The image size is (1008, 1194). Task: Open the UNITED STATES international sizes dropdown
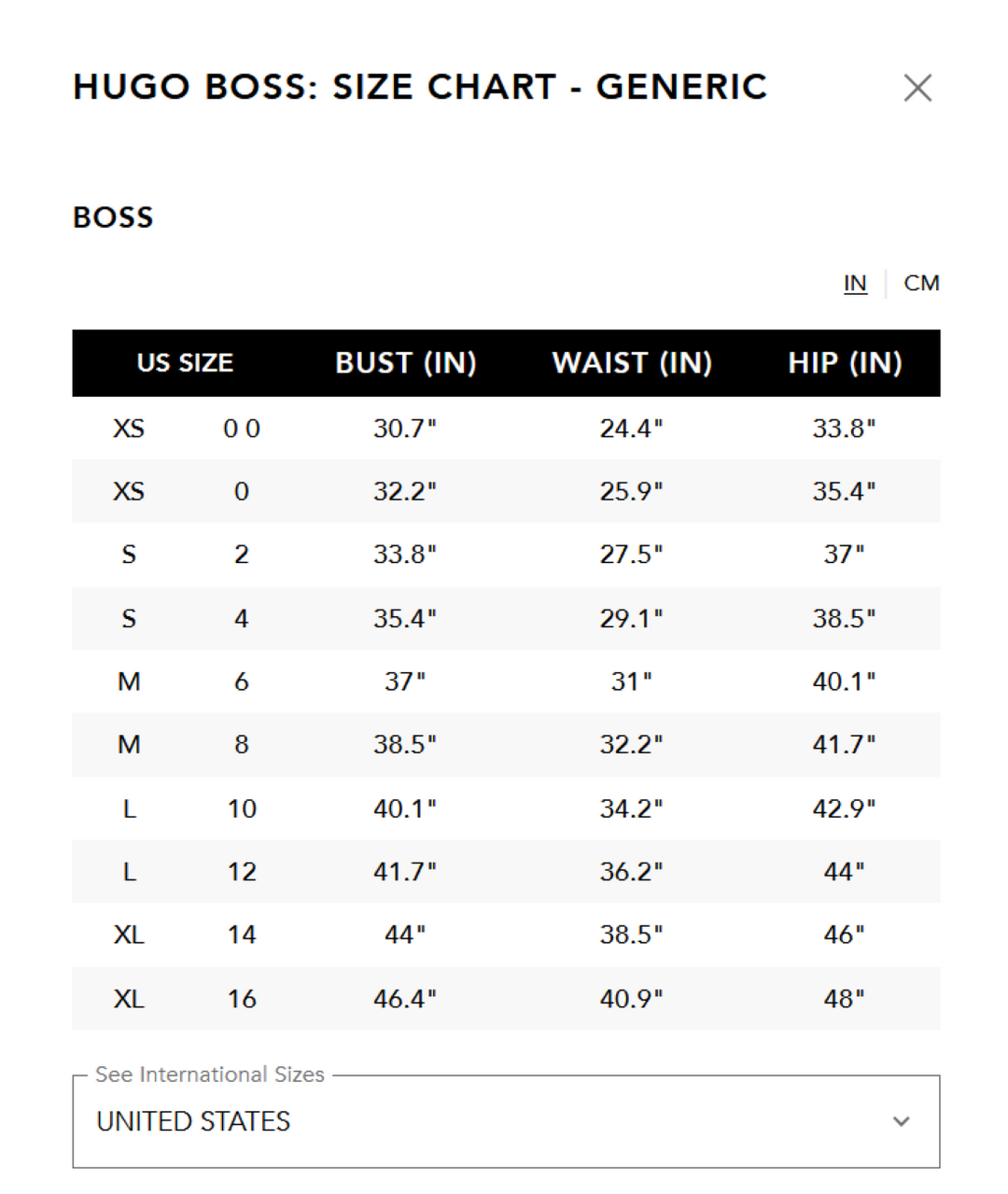point(505,1121)
